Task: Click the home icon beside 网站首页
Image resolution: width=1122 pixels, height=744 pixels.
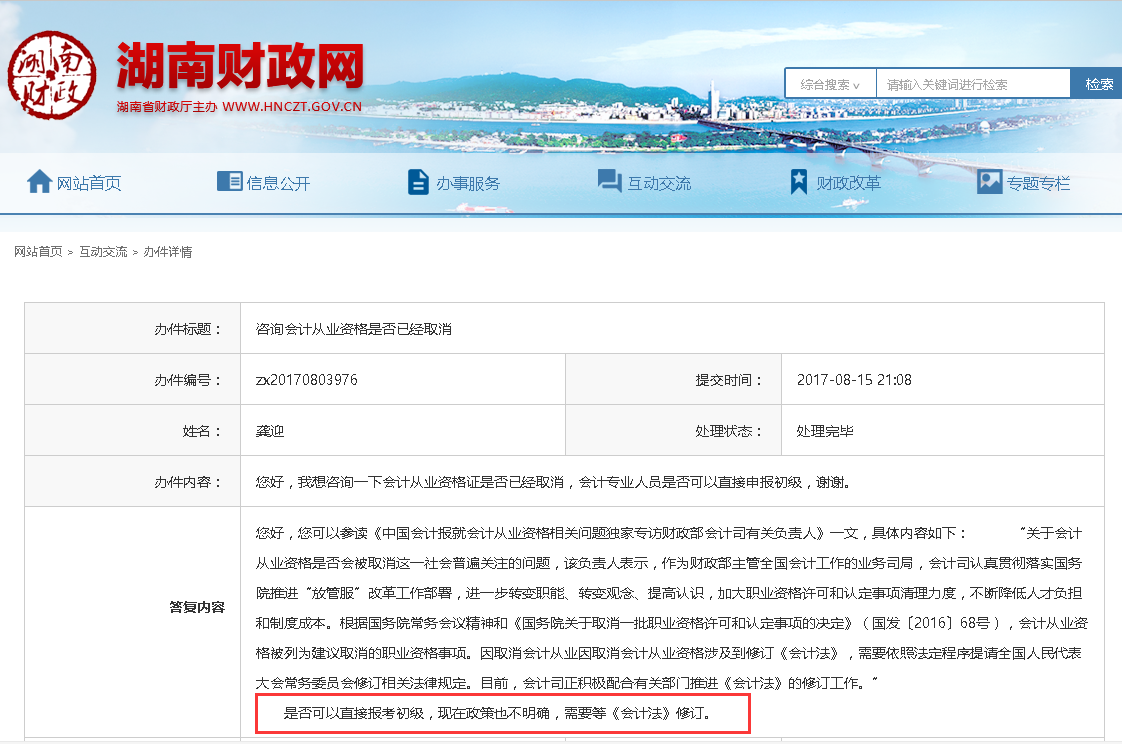Action: [40, 181]
